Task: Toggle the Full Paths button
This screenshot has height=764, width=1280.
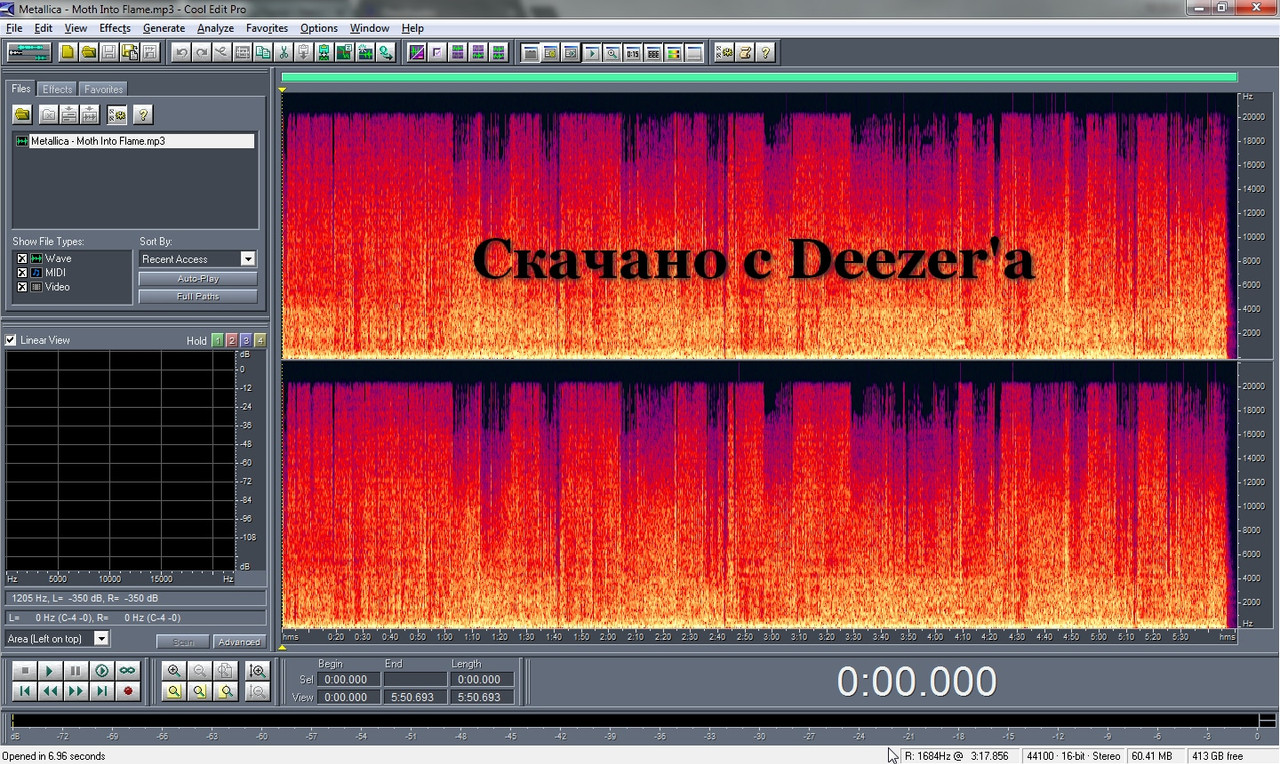Action: coord(198,296)
